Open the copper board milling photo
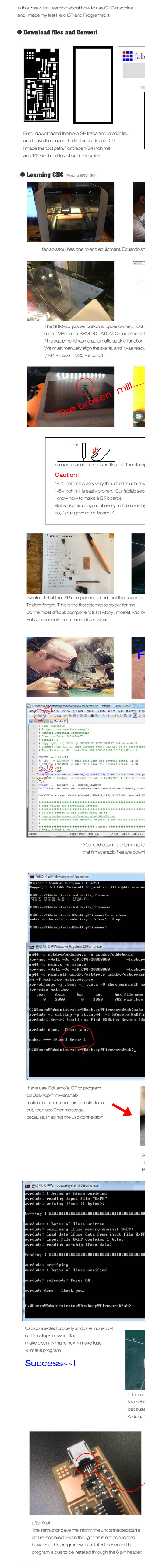145x1568 pixels. 70,291
